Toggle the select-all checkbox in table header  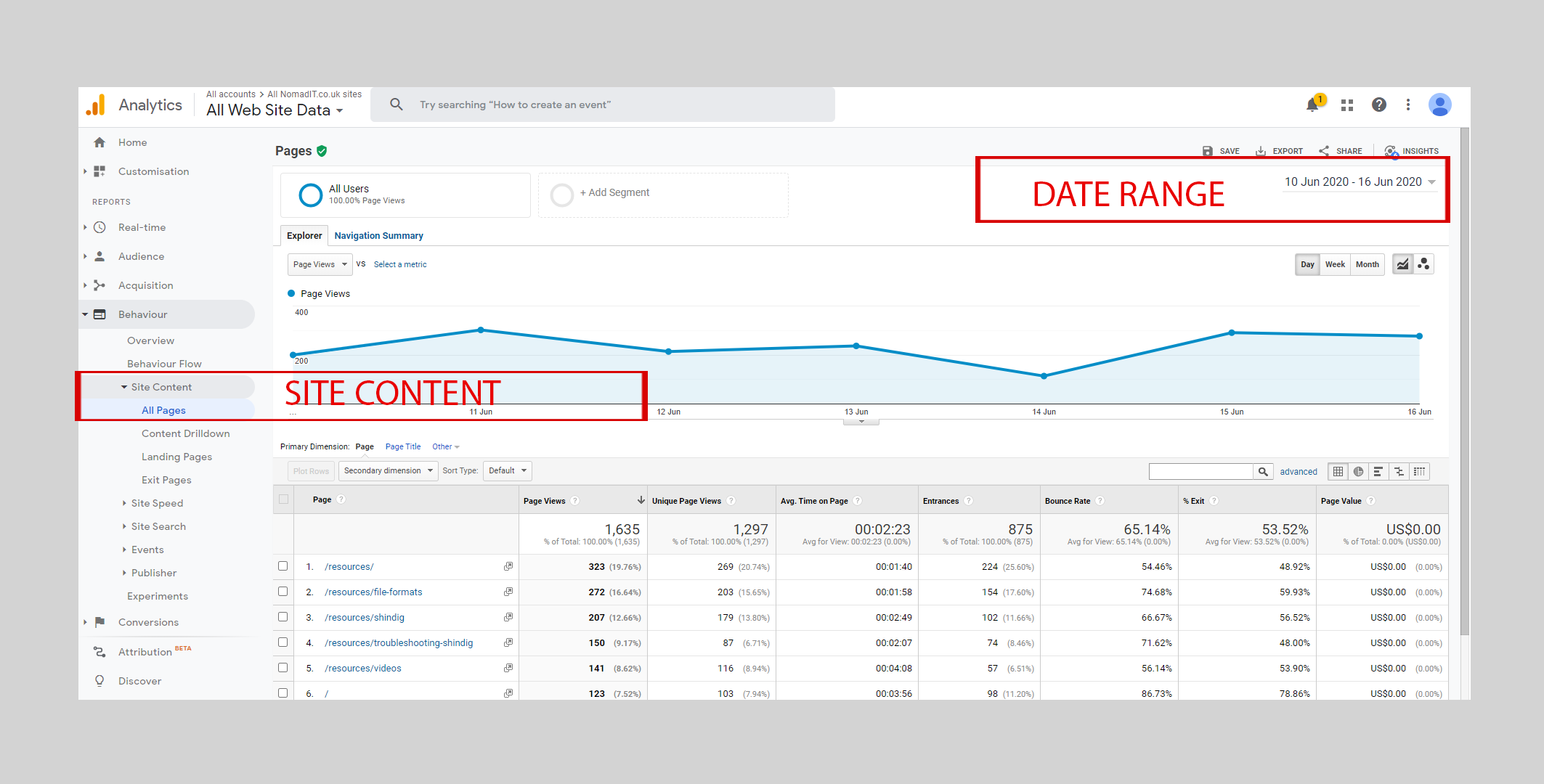(x=283, y=499)
